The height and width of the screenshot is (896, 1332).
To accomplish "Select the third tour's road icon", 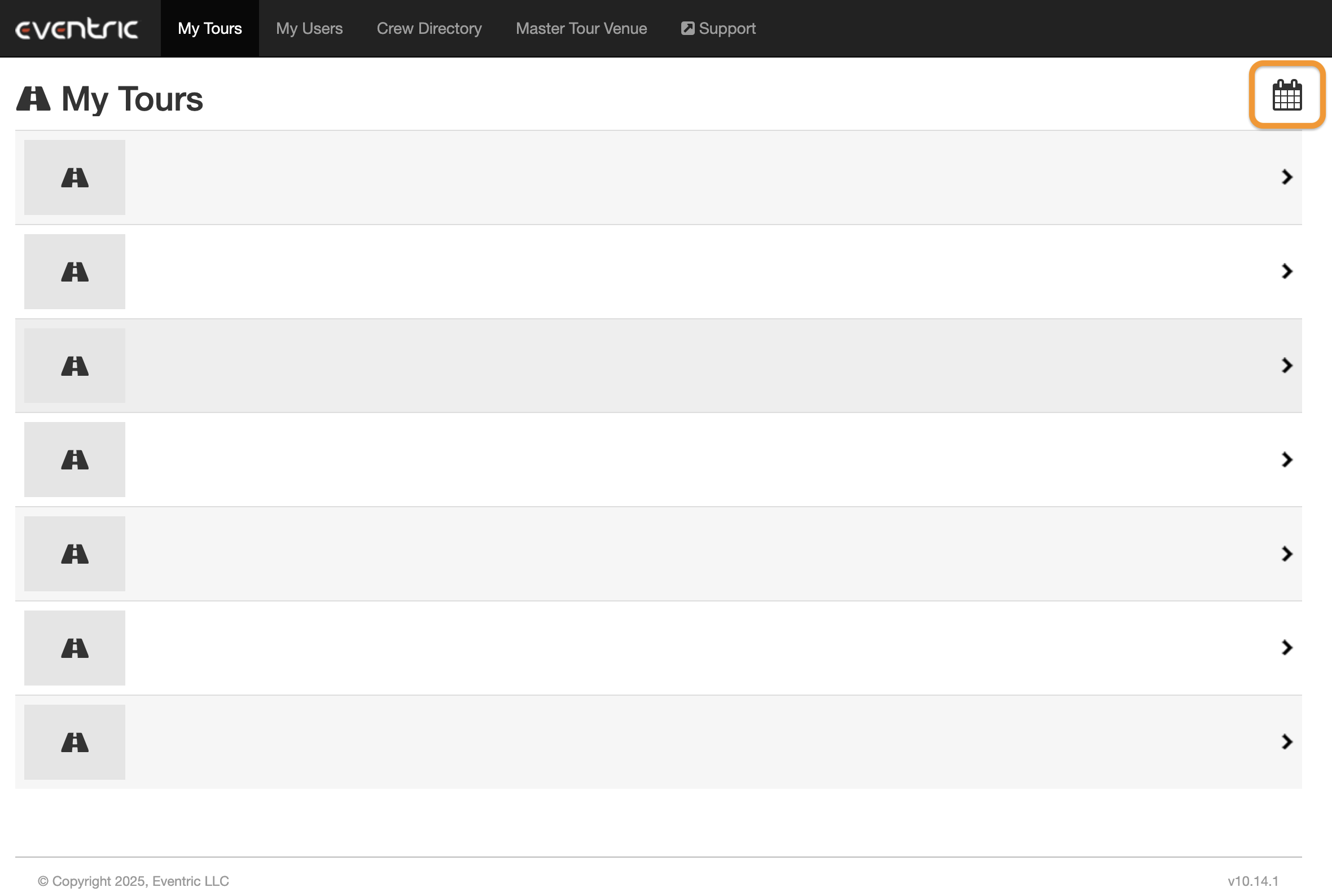I will pos(75,366).
